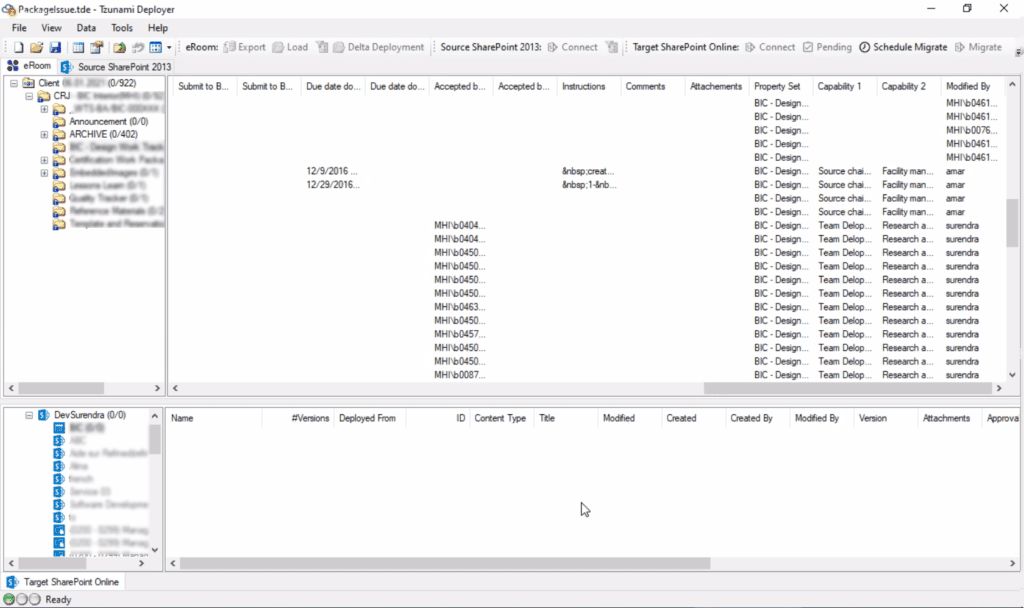
Task: Open the toolbar overflow options
Action: (x=1018, y=51)
